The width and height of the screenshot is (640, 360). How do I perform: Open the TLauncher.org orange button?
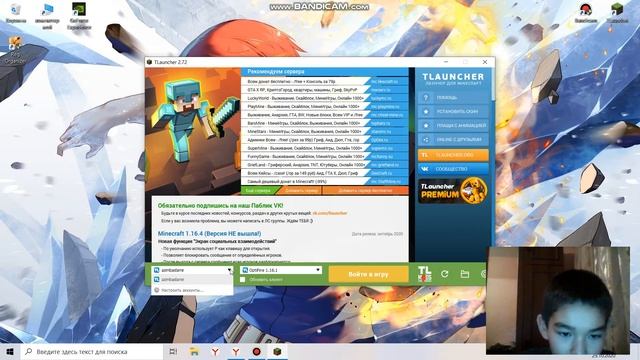tap(453, 155)
